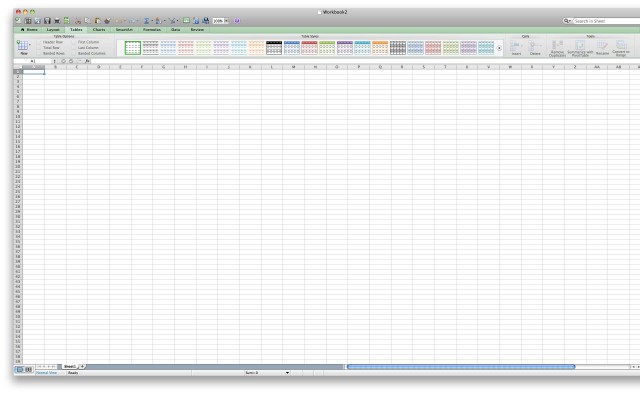The height and width of the screenshot is (394, 640).
Task: Click the magnifier icon in search box
Action: tap(566, 20)
